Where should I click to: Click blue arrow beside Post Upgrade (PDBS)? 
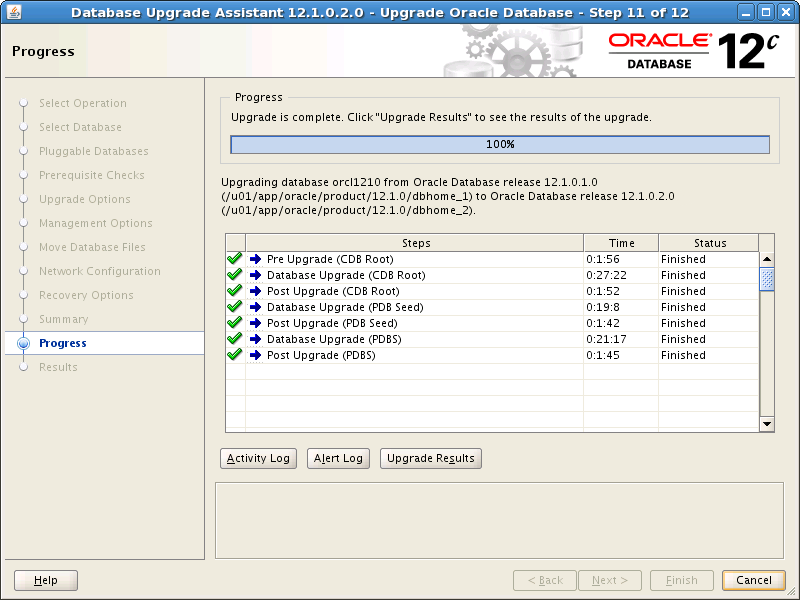255,355
